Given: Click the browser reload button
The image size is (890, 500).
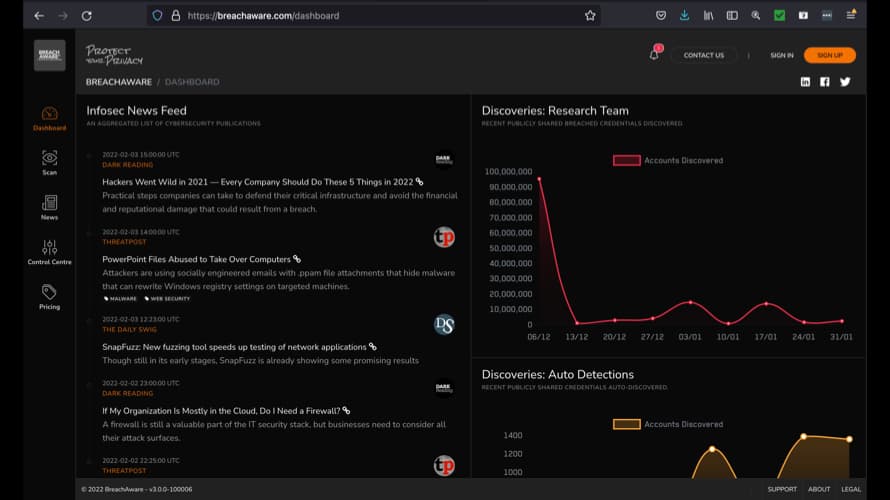Looking at the screenshot, I should pyautogui.click(x=87, y=16).
